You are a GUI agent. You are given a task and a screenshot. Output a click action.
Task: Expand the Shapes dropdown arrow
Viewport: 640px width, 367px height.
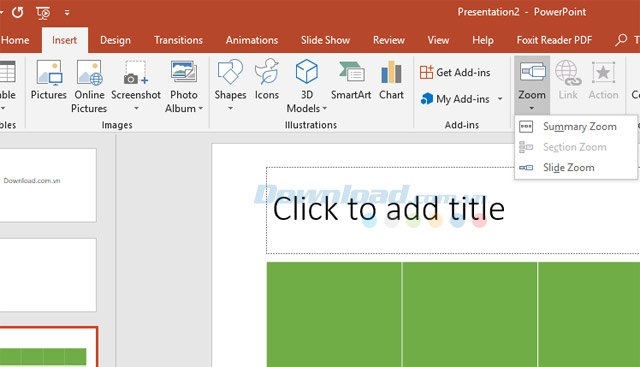[230, 109]
